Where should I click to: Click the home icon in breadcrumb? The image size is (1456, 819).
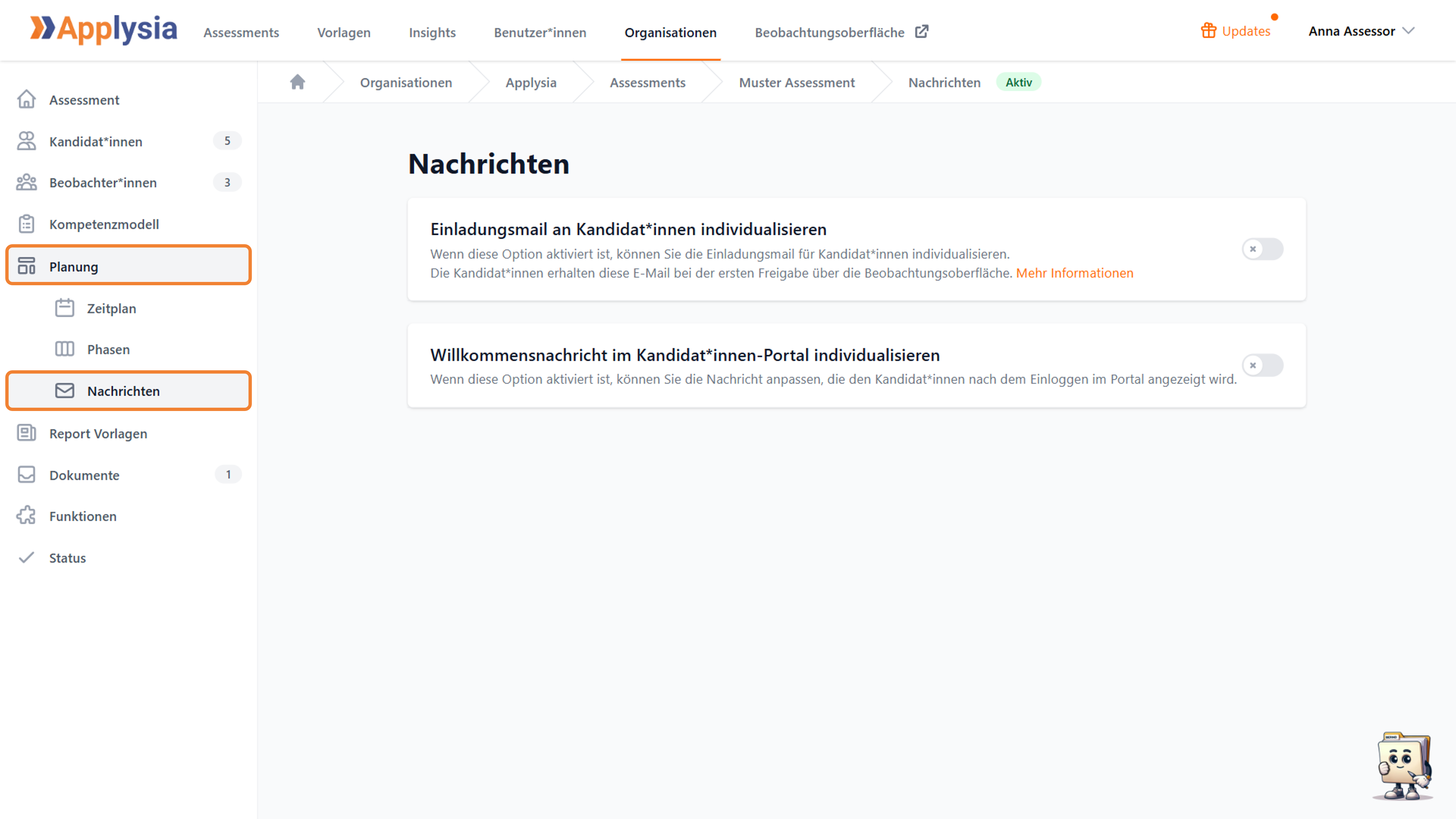[297, 82]
